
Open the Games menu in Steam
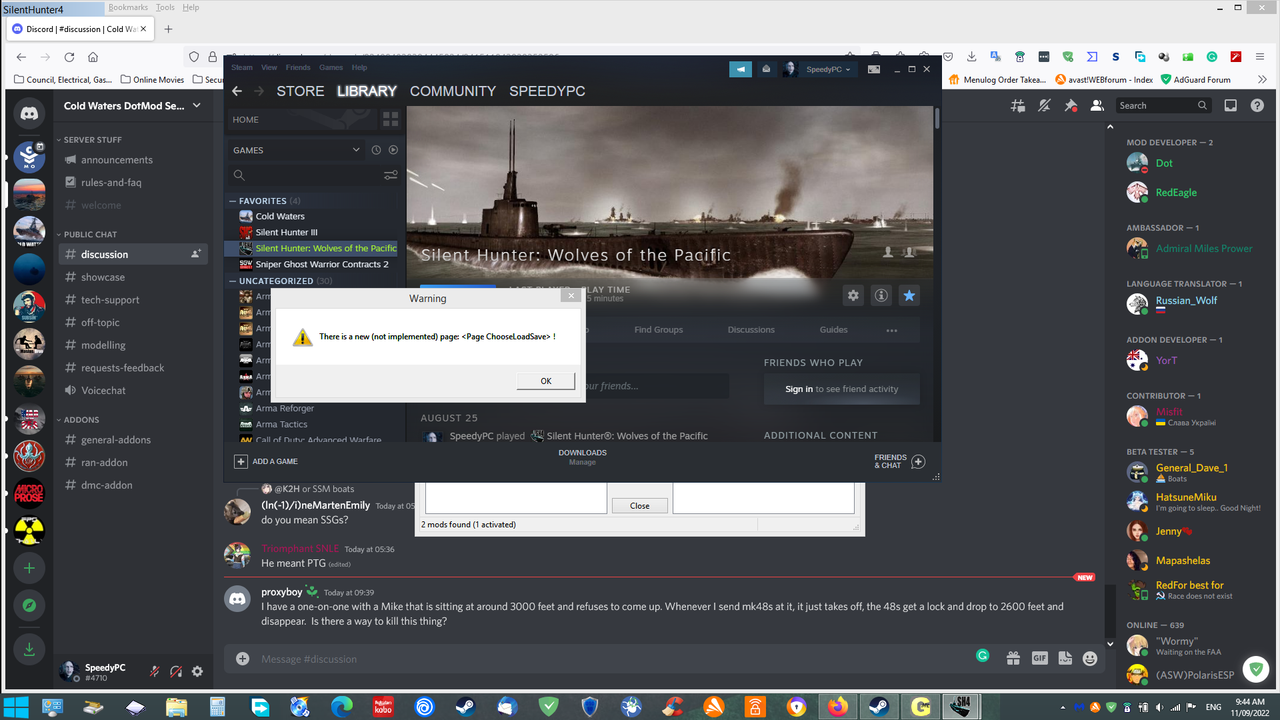[x=331, y=68]
